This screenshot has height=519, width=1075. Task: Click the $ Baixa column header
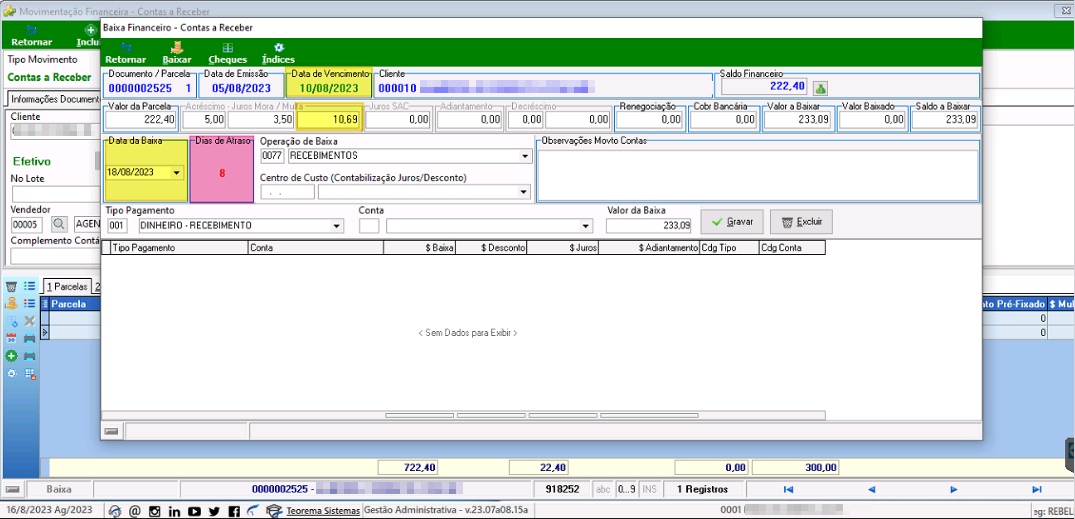pos(420,248)
